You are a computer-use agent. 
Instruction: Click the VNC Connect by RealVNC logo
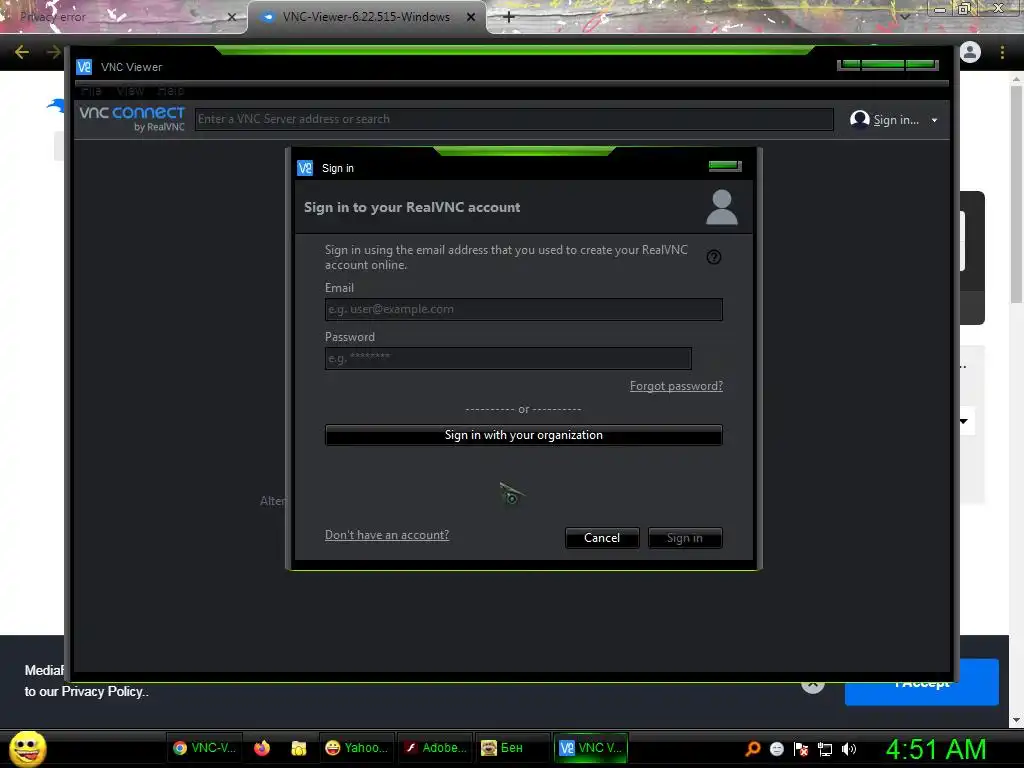click(x=132, y=119)
